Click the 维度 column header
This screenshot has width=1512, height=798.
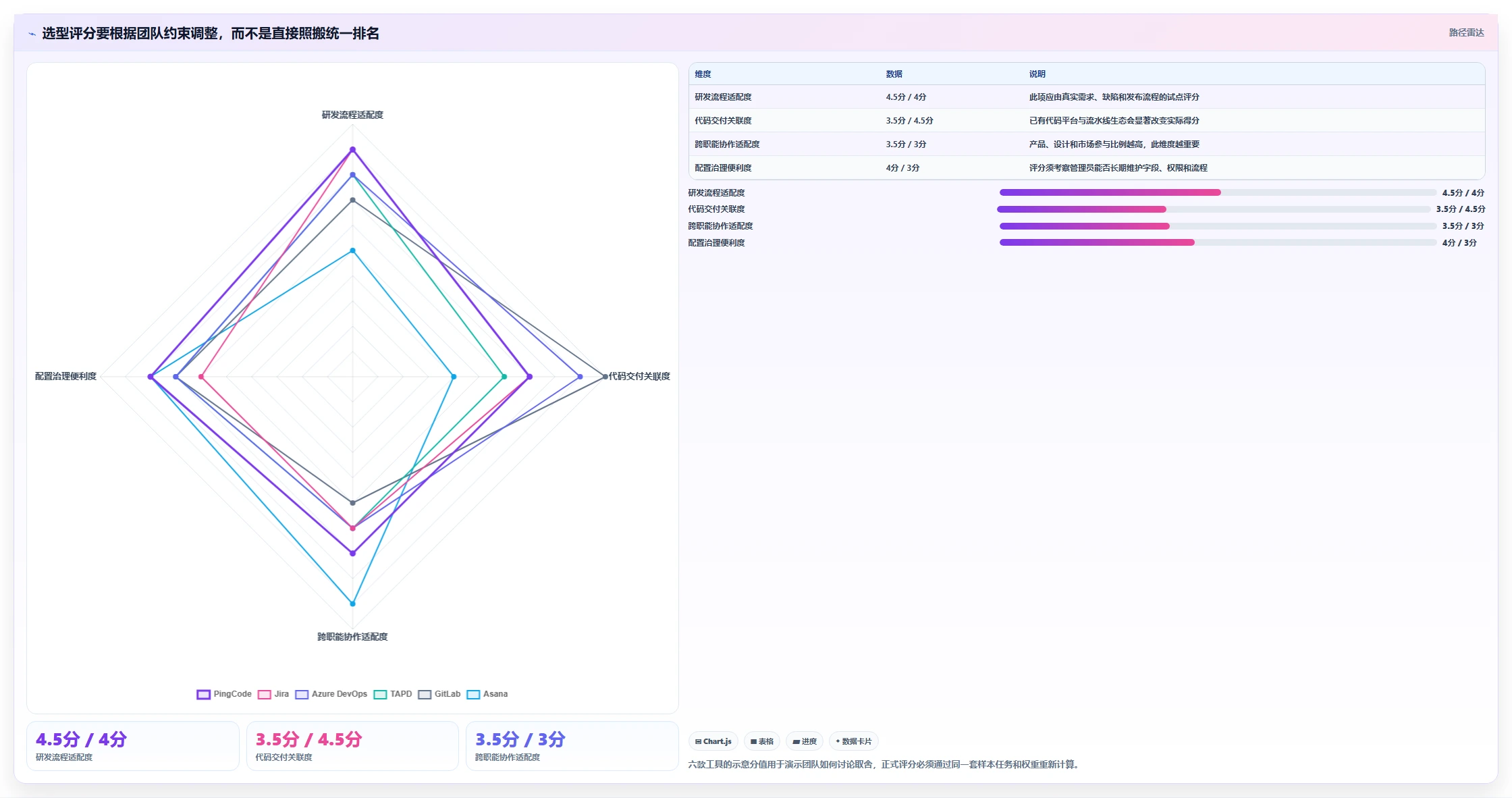[703, 74]
